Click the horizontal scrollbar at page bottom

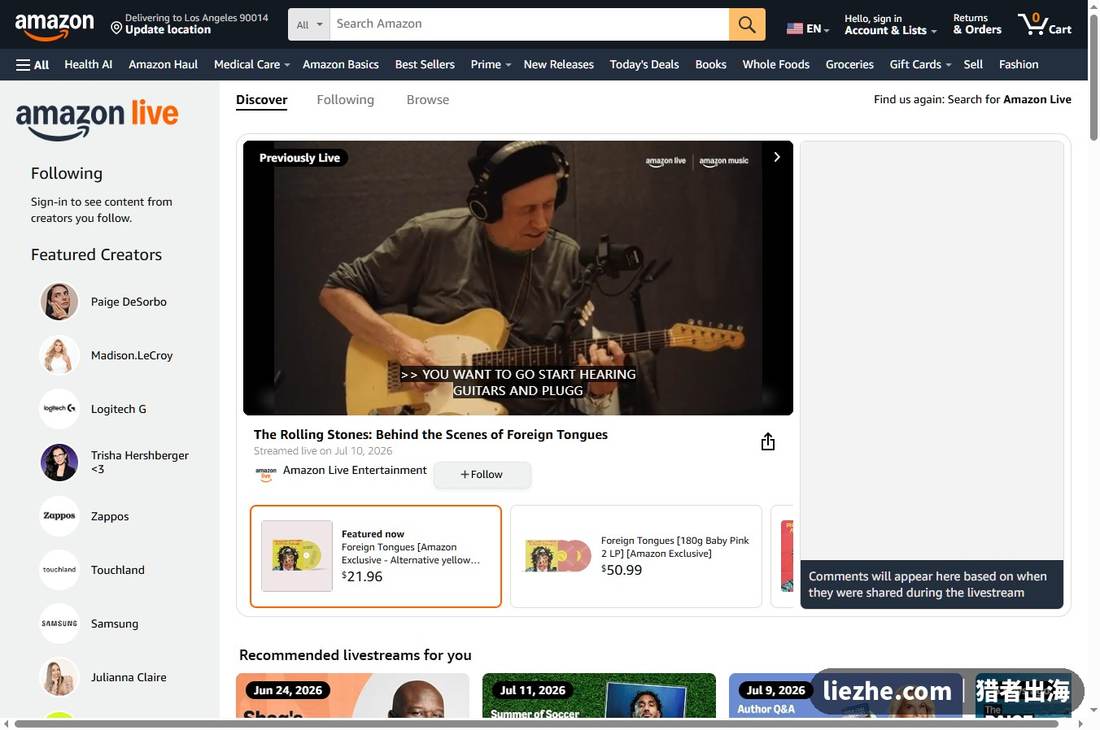click(536, 724)
